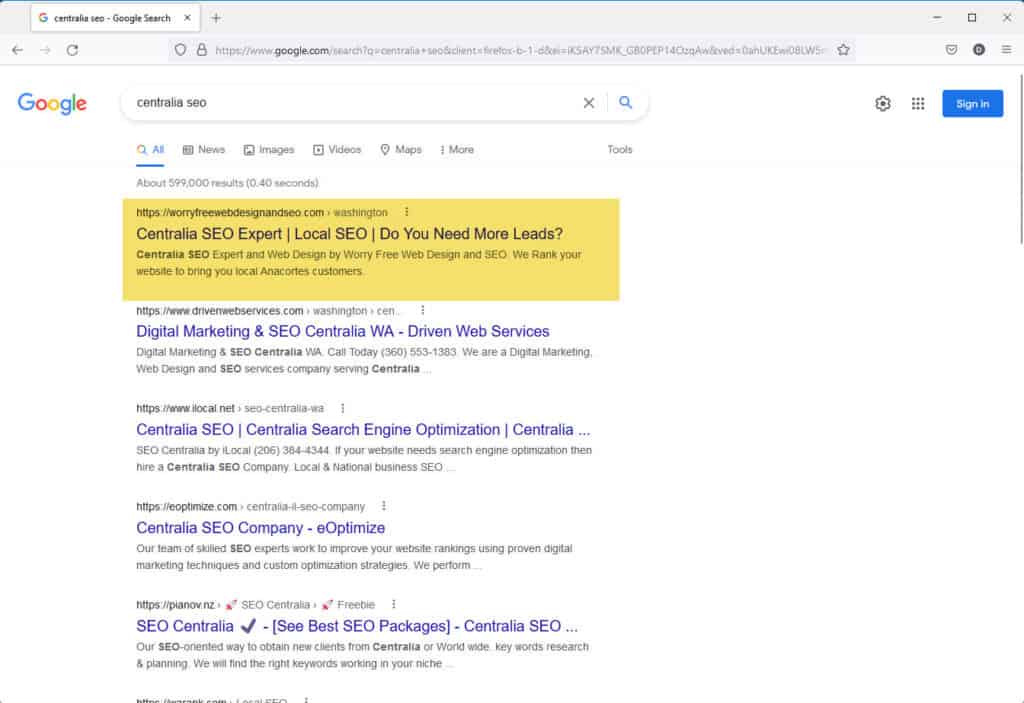
Task: Click the About 599,000 results text
Action: coord(227,183)
